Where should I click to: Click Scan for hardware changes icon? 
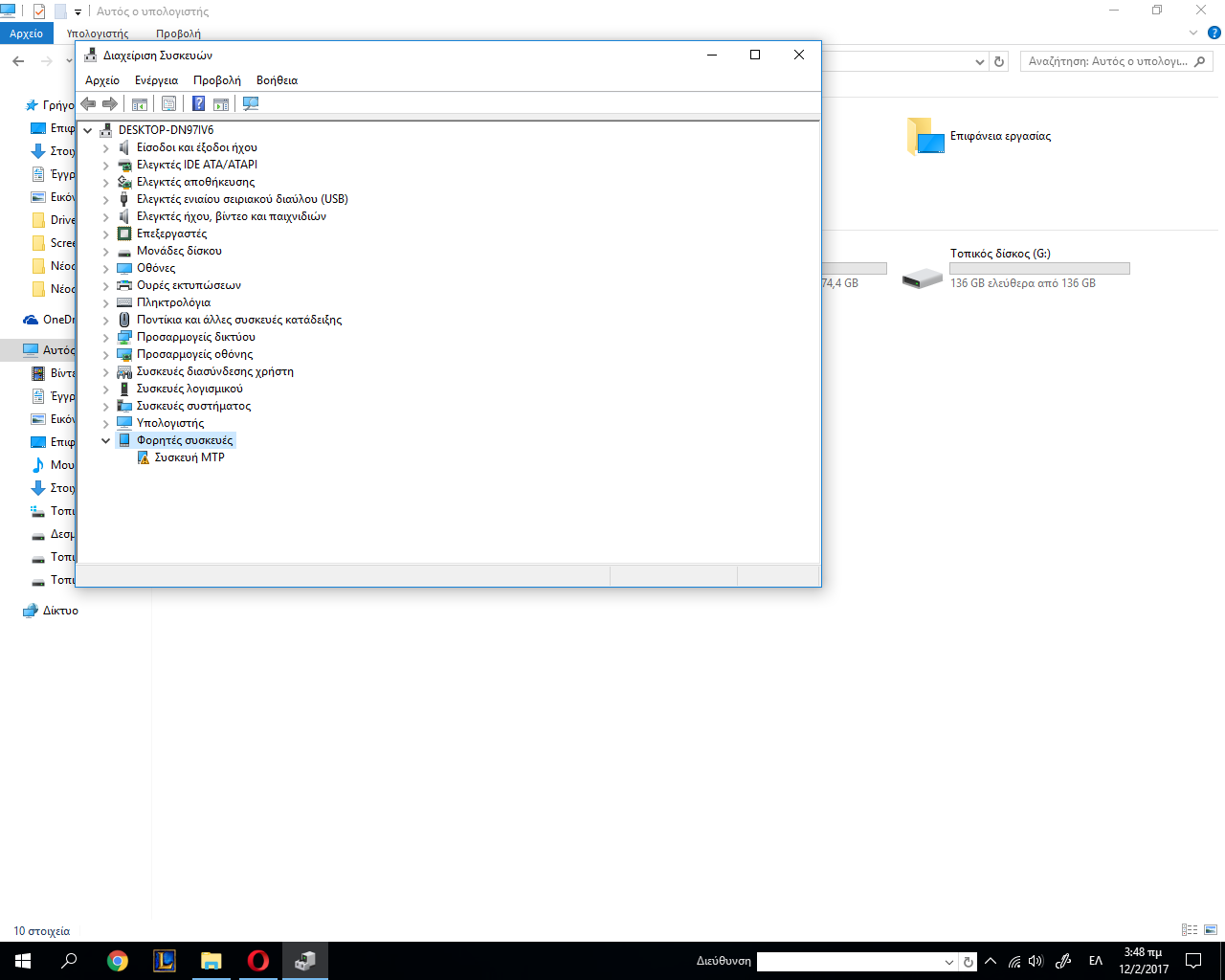pos(251,103)
